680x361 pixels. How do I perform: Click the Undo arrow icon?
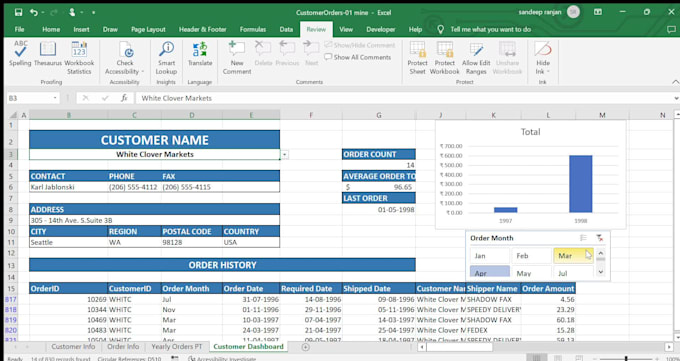pos(34,12)
